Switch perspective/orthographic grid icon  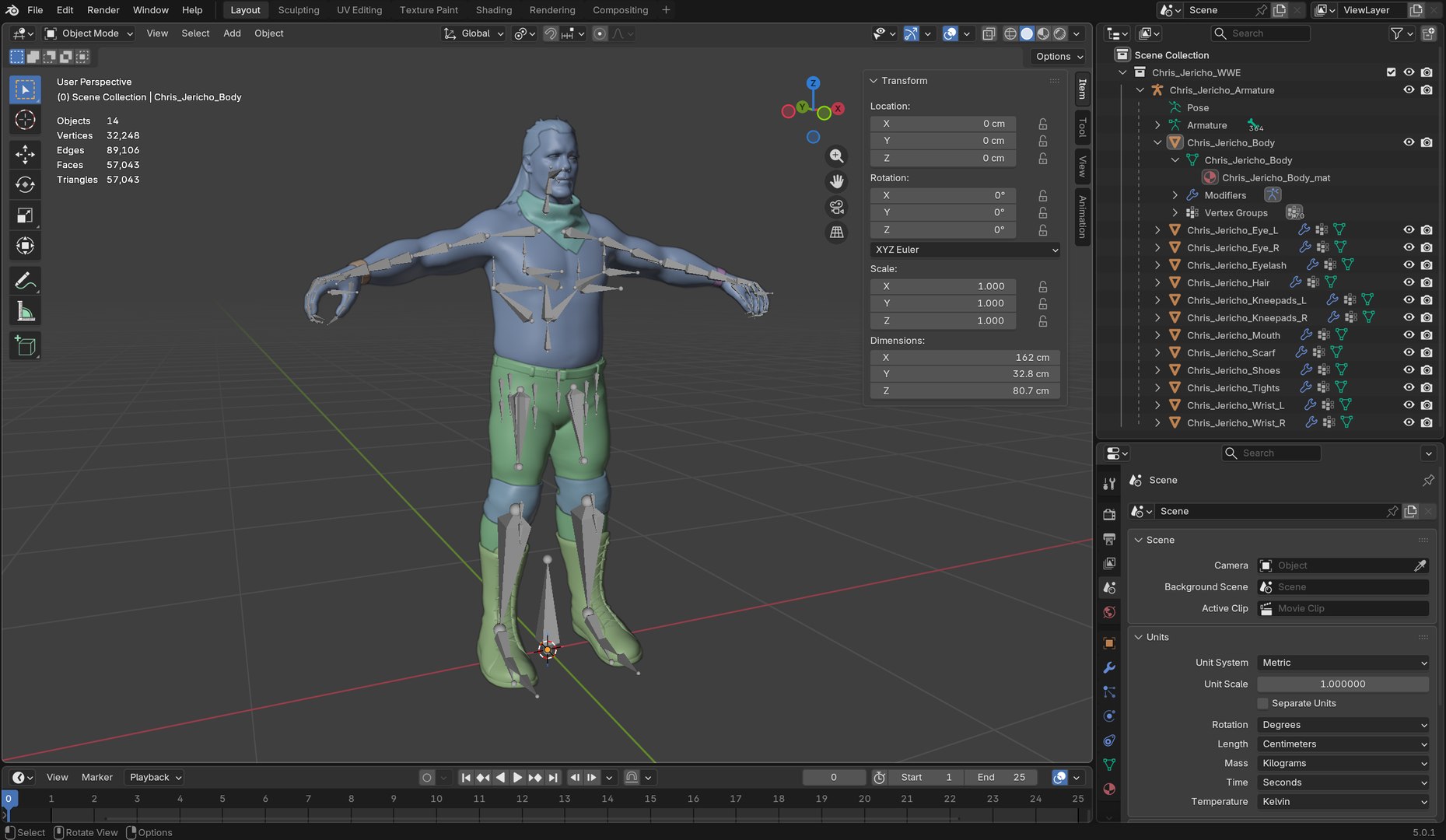(836, 232)
